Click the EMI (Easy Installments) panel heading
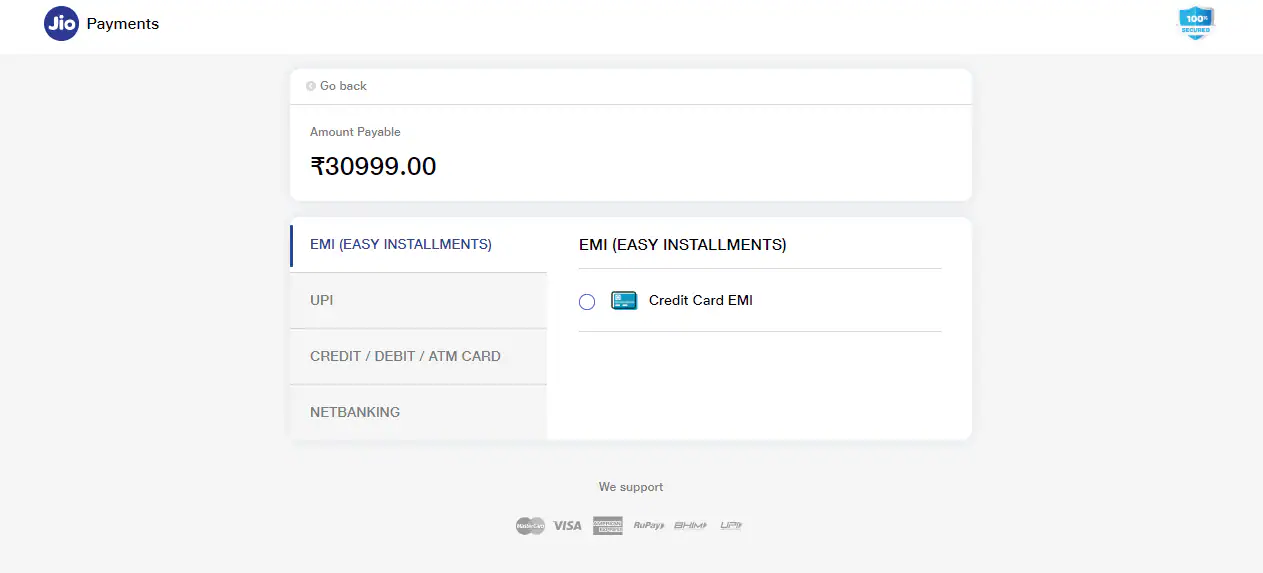 [682, 244]
